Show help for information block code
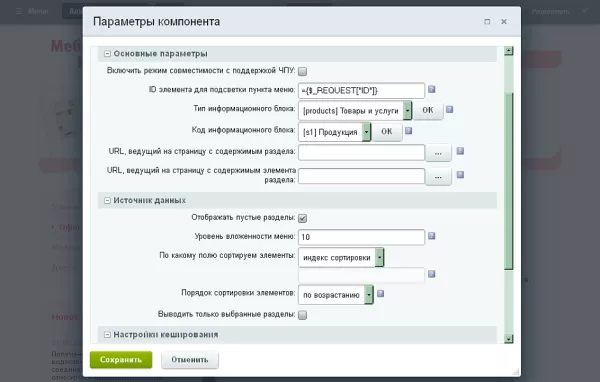 (408, 131)
